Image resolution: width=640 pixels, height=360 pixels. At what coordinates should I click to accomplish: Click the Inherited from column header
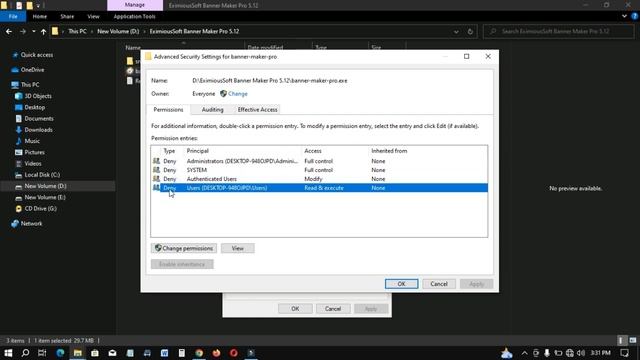pyautogui.click(x=389, y=151)
